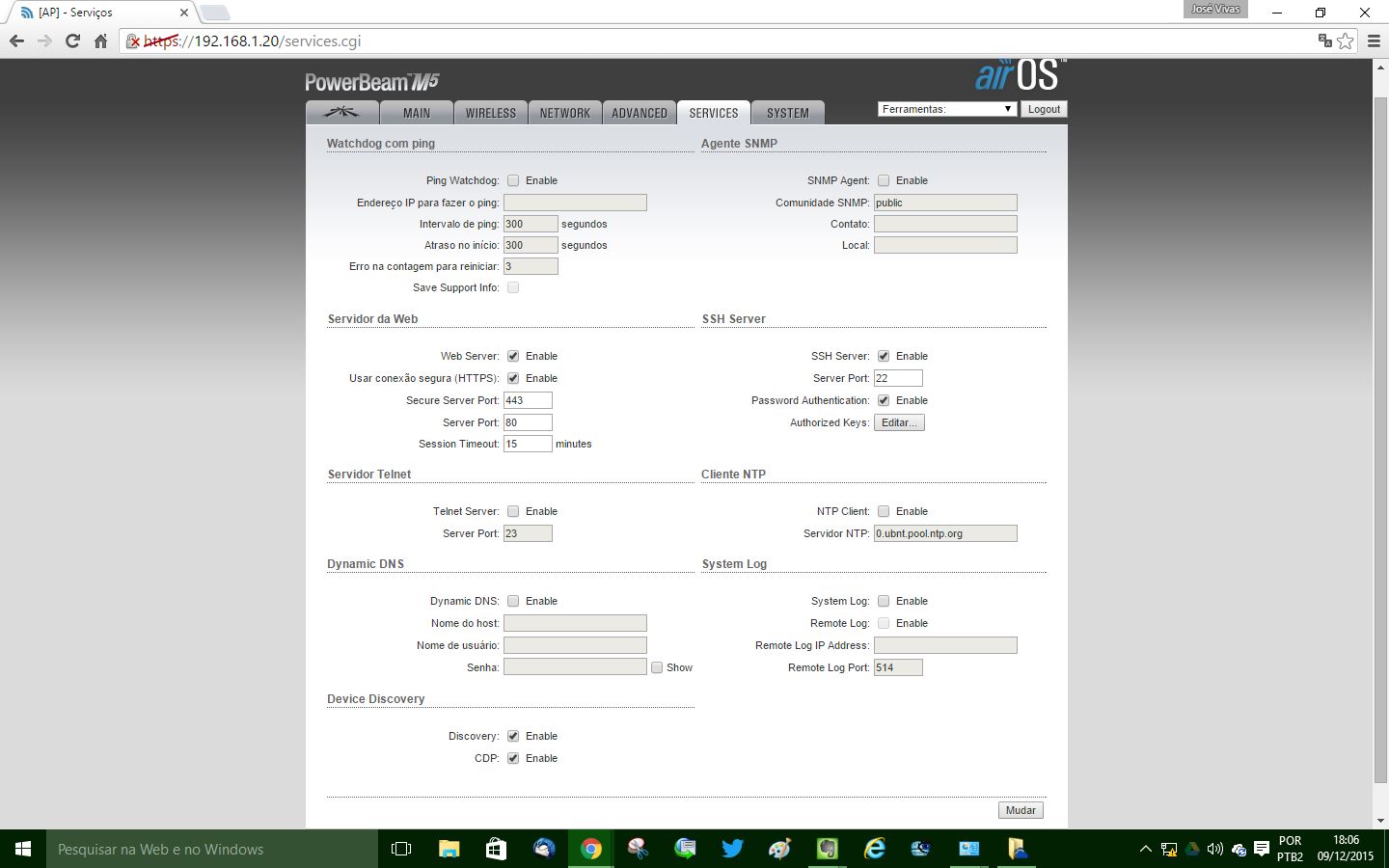Click the Mudar button to apply changes
Image resolution: width=1389 pixels, height=868 pixels.
coord(1021,810)
